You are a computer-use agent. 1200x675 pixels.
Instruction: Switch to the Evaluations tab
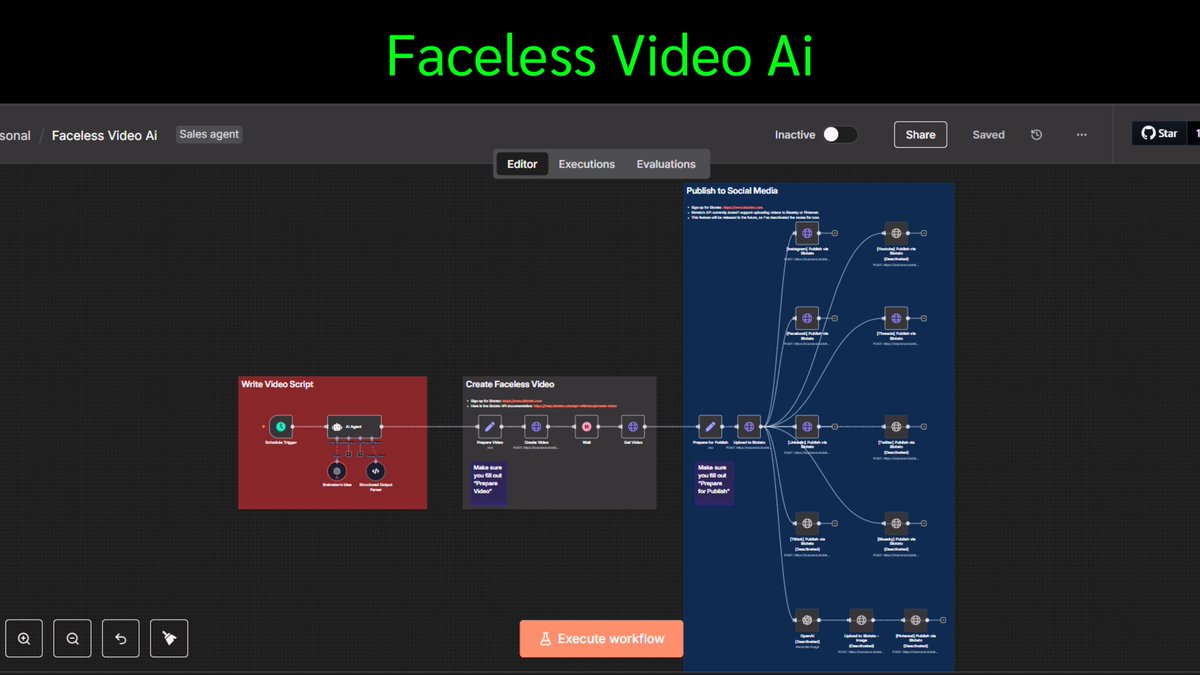[666, 164]
